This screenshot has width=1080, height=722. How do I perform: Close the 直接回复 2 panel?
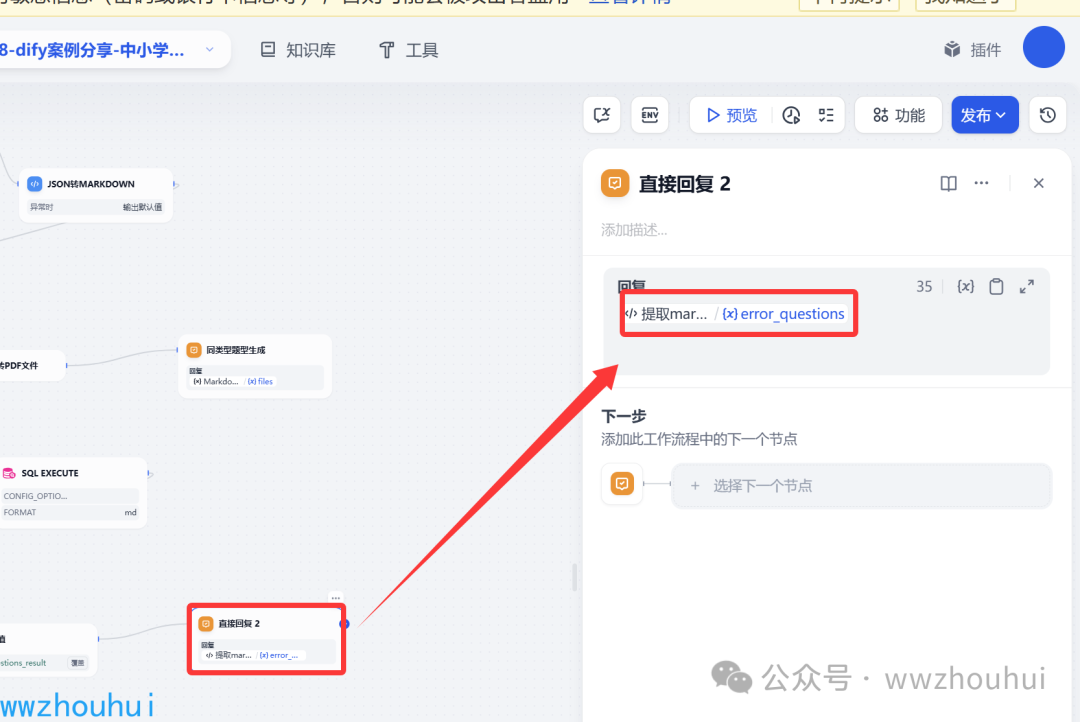(x=1039, y=183)
